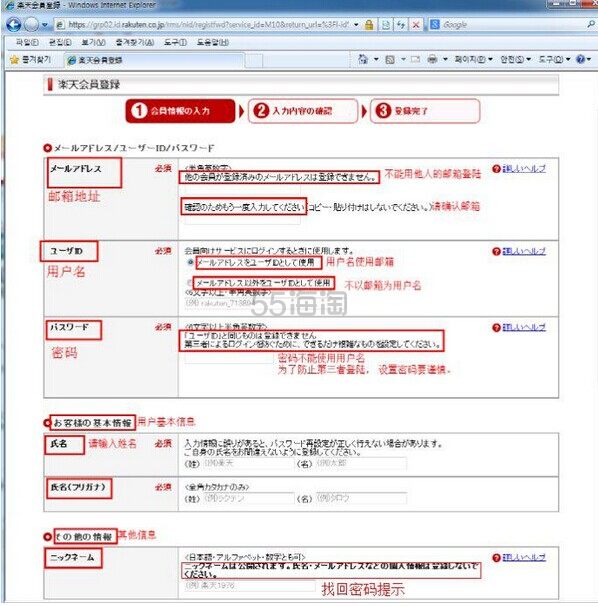The image size is (598, 606).
Task: Open the recent pages dropdown beside Forward
Action: point(45,25)
